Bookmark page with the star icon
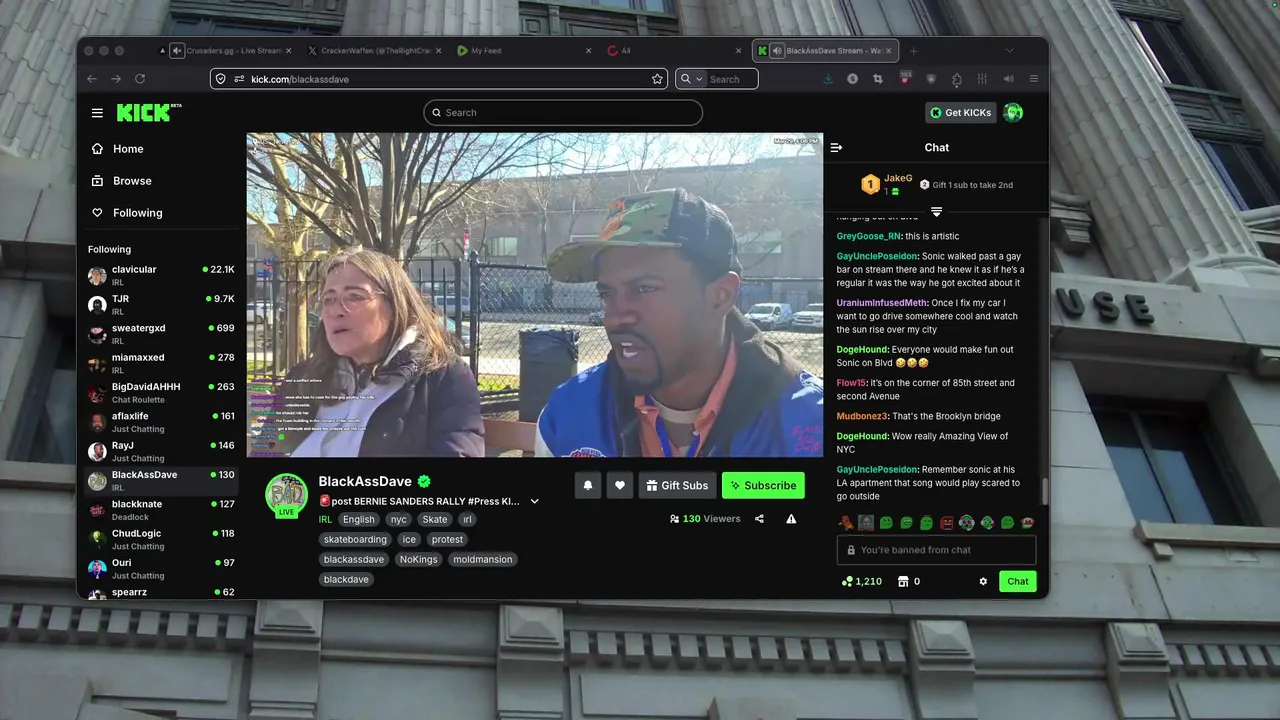 657,79
